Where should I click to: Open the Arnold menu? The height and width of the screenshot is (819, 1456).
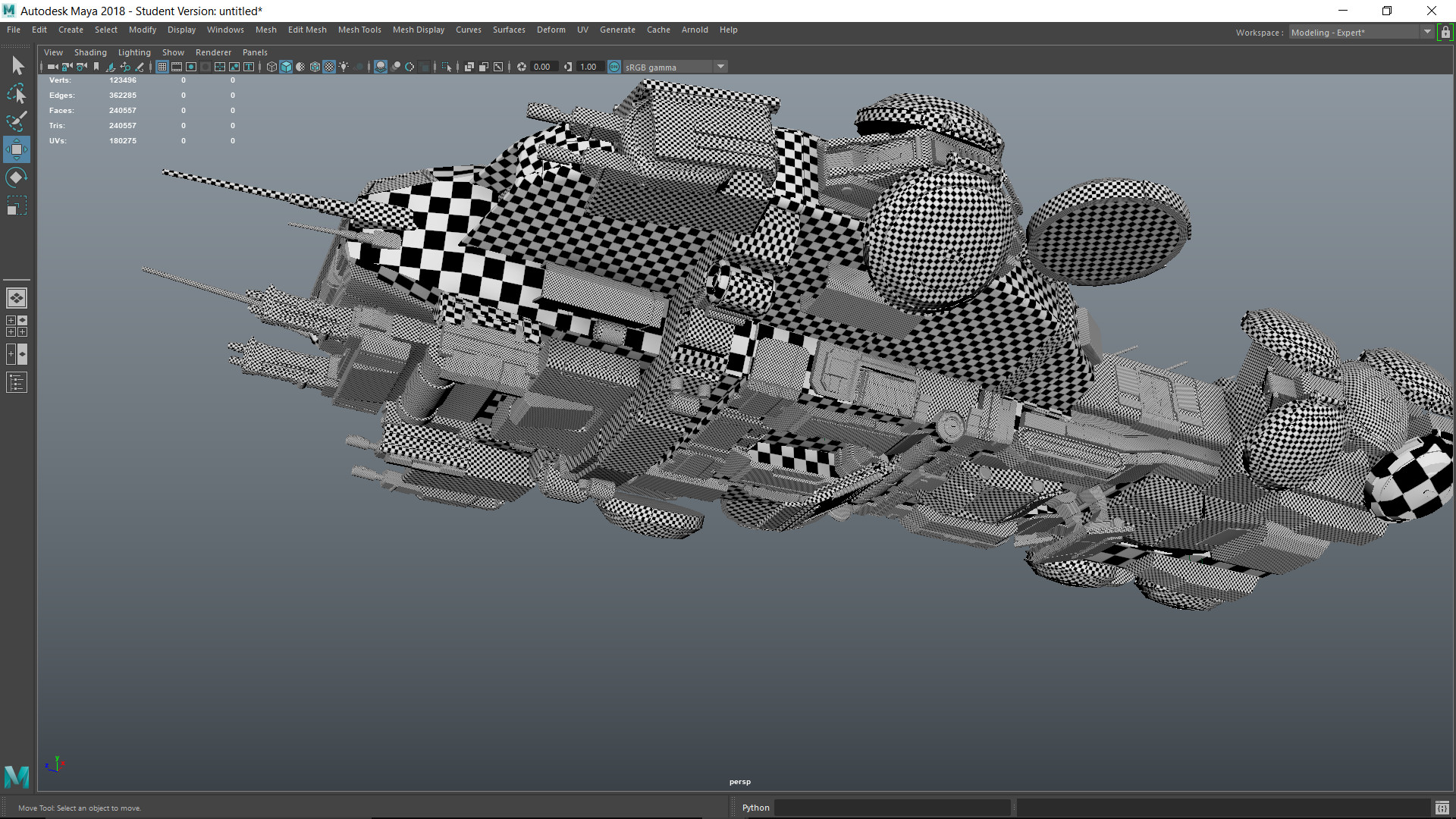[695, 30]
